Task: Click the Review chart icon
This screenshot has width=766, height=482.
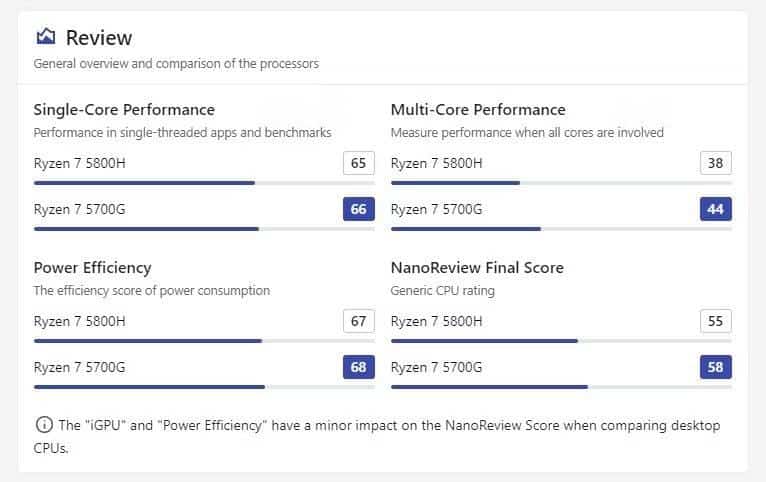Action: coord(45,37)
